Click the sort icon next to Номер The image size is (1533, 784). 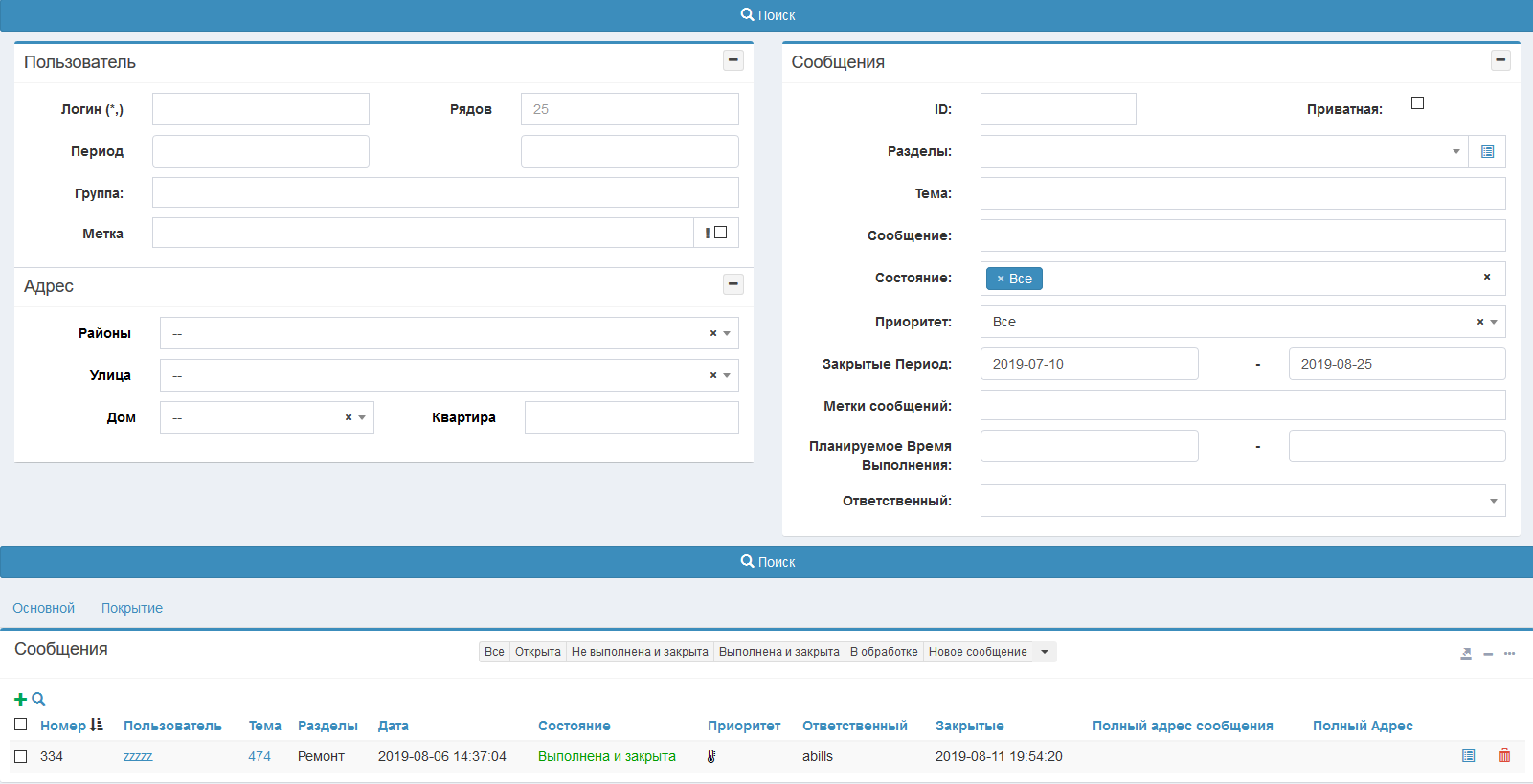(97, 726)
